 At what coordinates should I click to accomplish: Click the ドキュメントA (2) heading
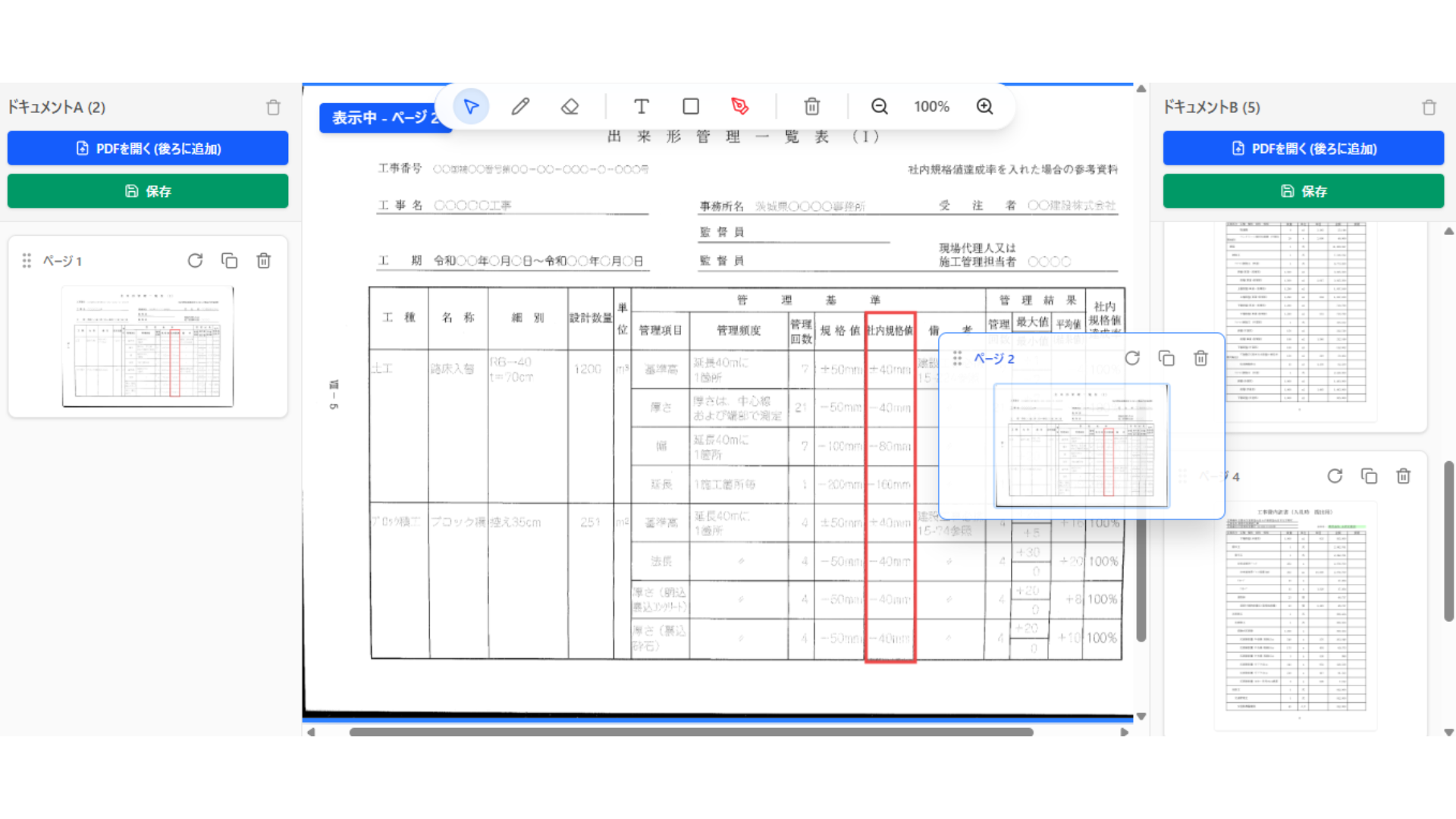(57, 107)
